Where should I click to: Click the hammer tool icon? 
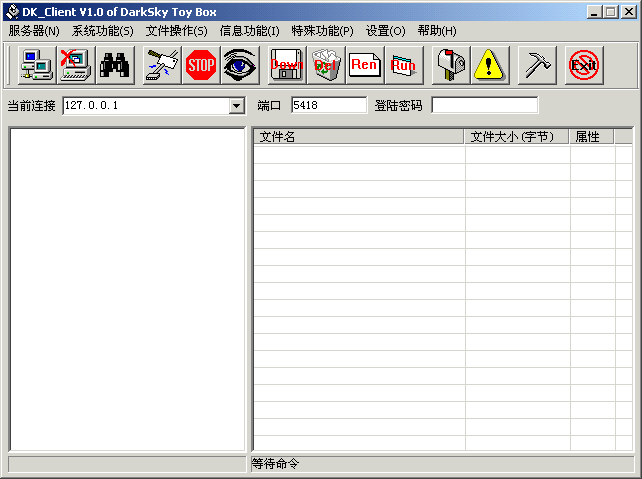537,66
